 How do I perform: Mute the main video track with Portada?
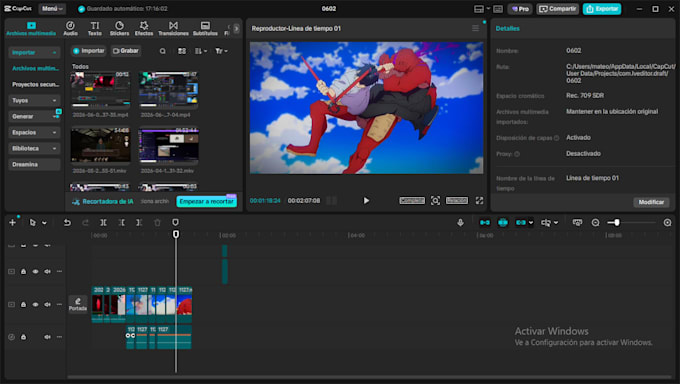coord(47,305)
